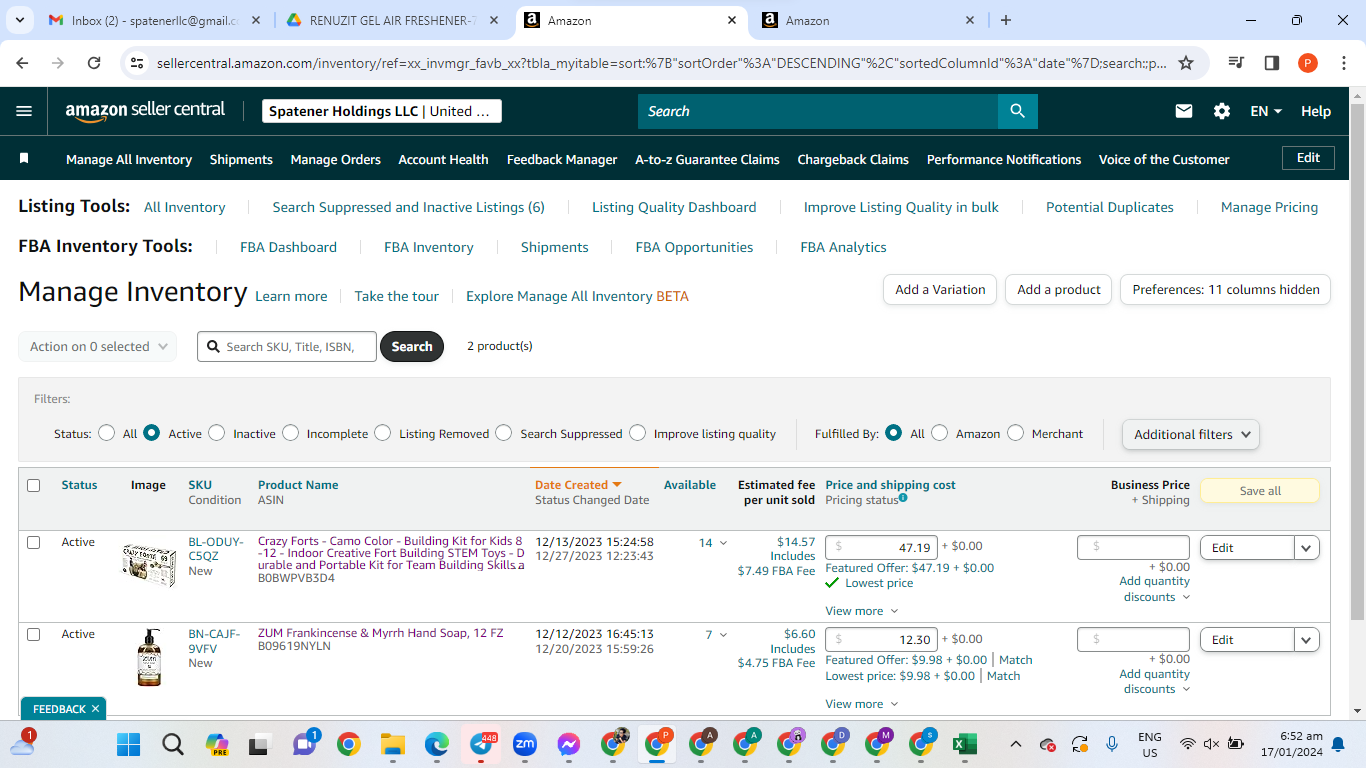The image size is (1366, 768).
Task: Open the browser side panel icon
Action: pos(1272,63)
